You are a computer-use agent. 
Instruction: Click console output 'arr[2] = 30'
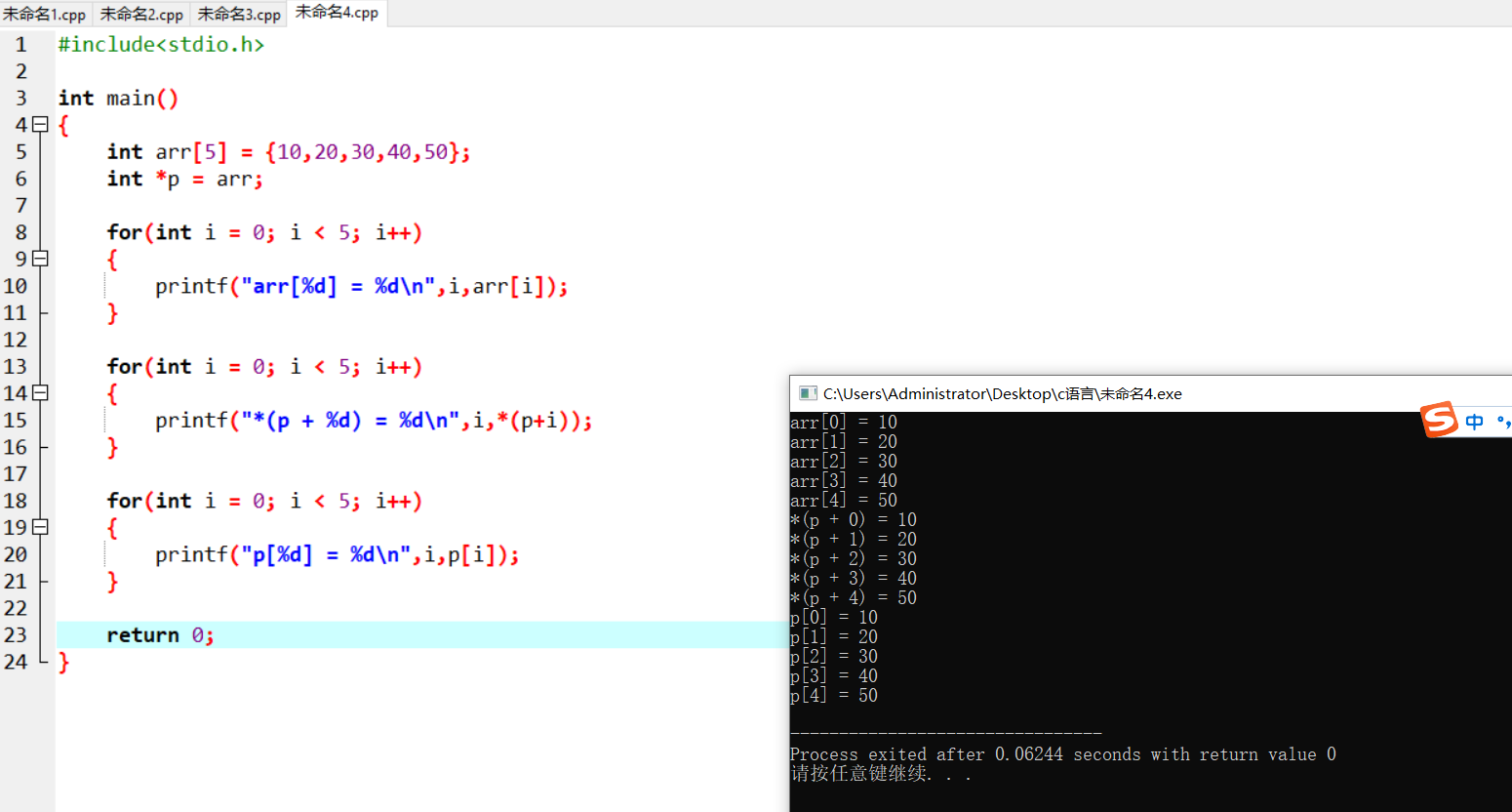tap(844, 462)
